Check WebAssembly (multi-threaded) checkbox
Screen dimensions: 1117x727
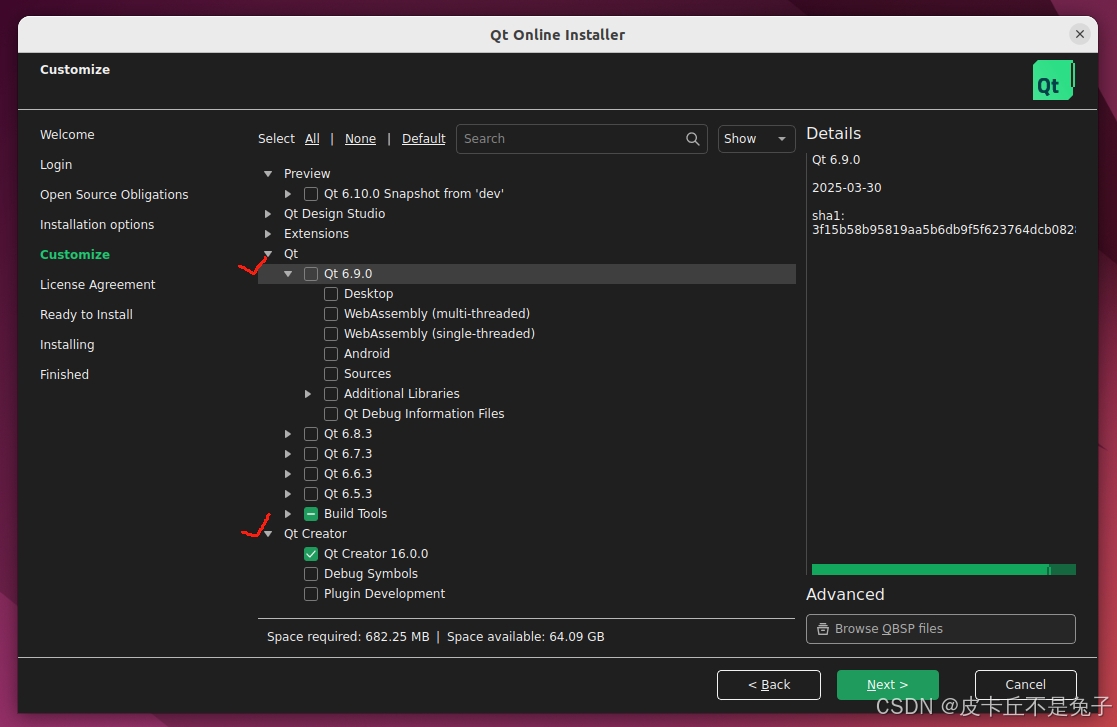point(331,313)
